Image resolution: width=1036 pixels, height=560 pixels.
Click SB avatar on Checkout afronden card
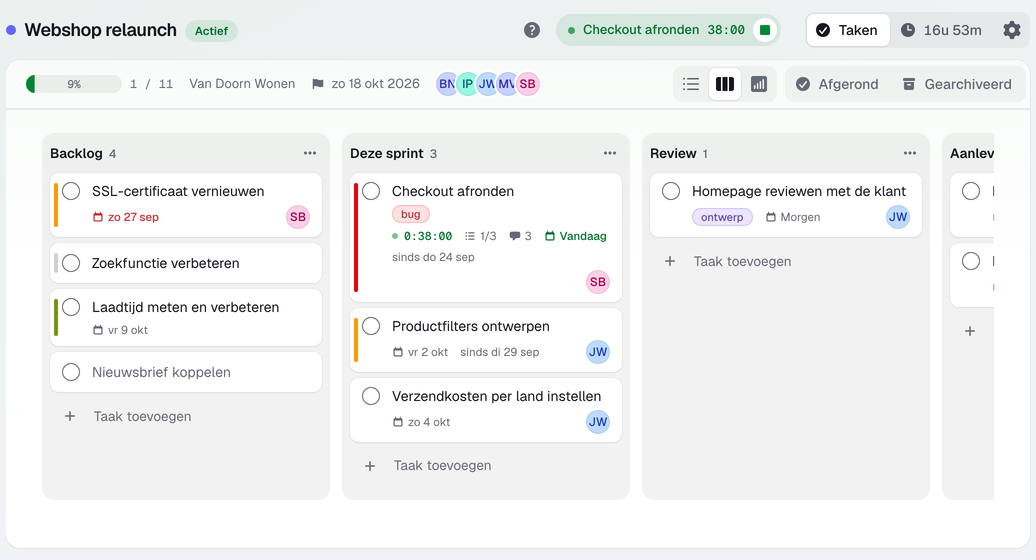tap(598, 282)
